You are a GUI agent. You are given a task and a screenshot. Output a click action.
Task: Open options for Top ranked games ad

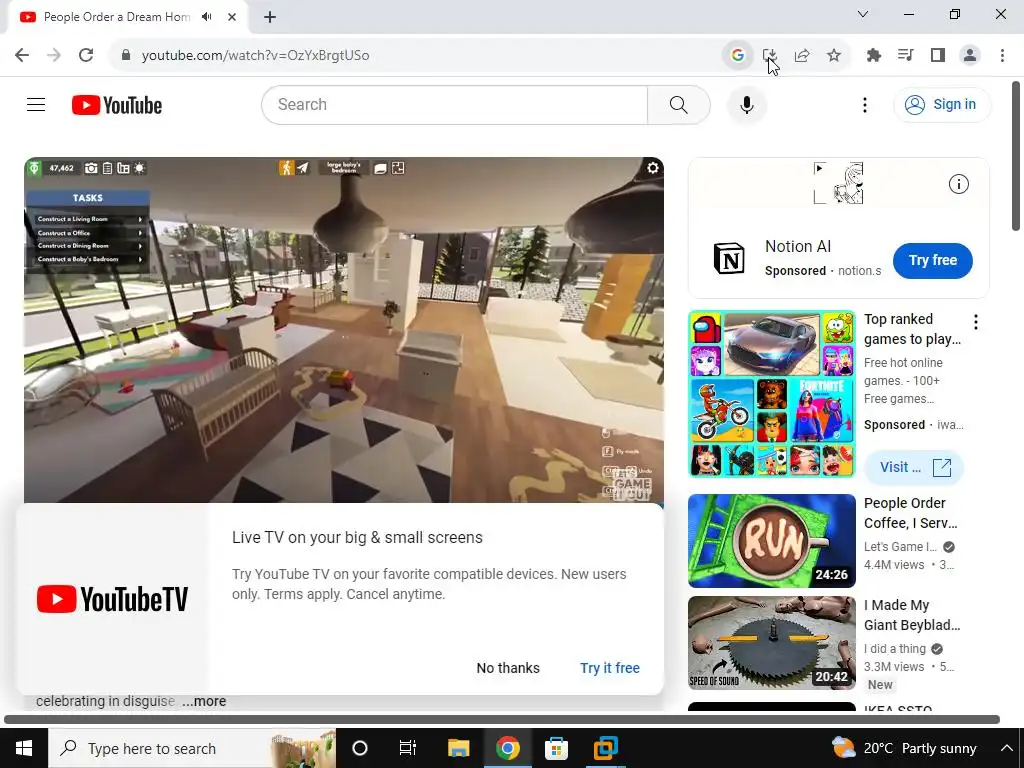pyautogui.click(x=976, y=321)
